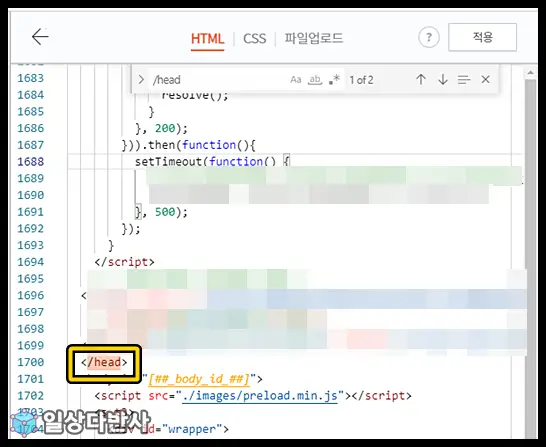This screenshot has height=447, width=546.
Task: Click the setTimeout(function() text
Action: coord(205,162)
